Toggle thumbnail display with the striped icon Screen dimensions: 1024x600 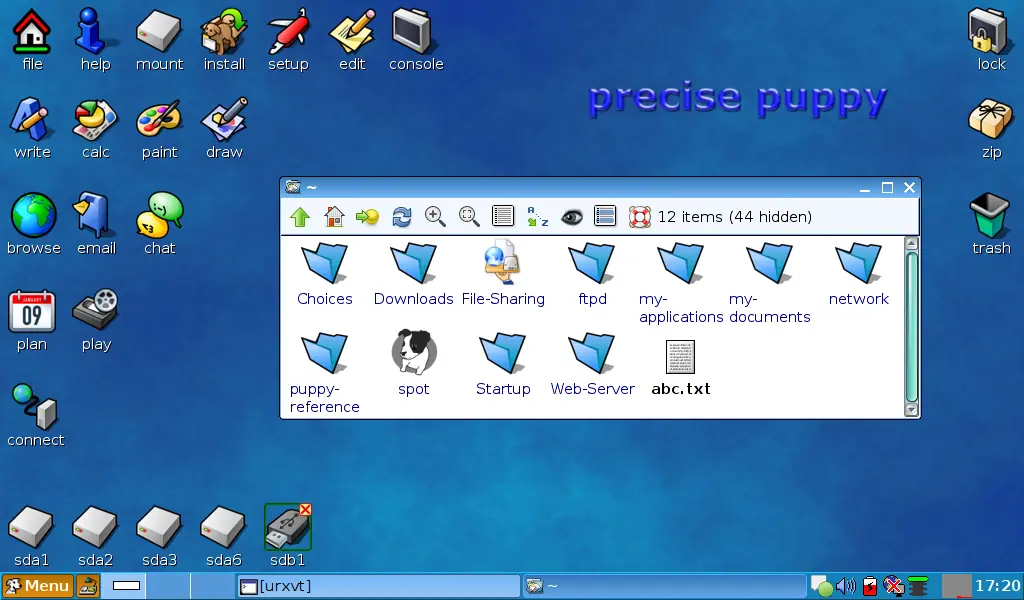click(x=605, y=216)
